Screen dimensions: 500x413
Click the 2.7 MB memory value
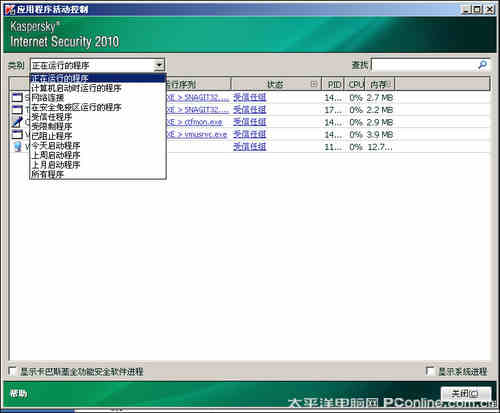click(380, 98)
